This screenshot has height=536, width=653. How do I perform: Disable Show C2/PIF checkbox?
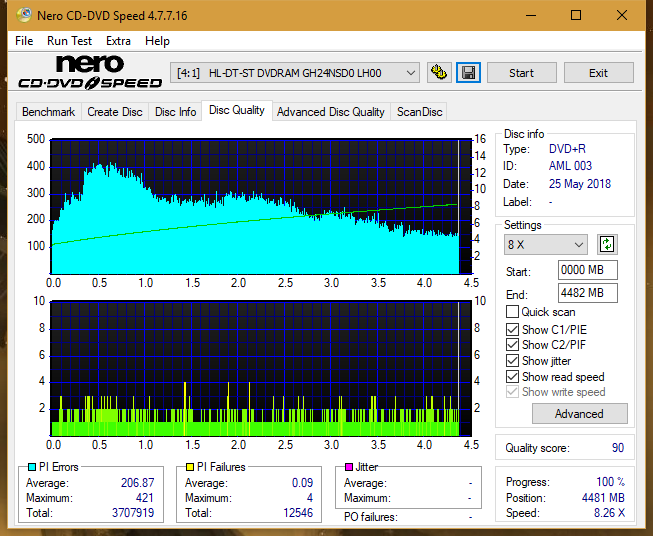pos(512,344)
